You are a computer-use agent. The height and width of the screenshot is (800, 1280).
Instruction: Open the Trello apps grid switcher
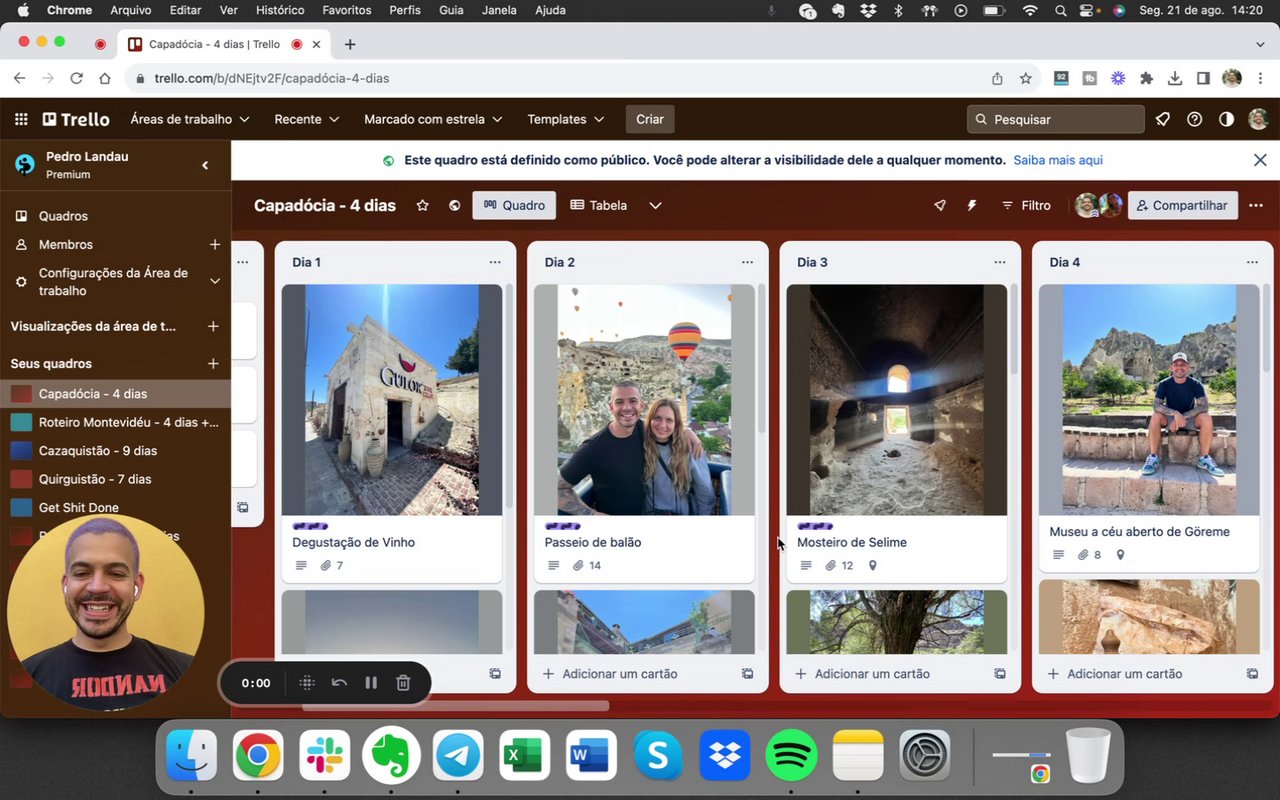click(21, 119)
